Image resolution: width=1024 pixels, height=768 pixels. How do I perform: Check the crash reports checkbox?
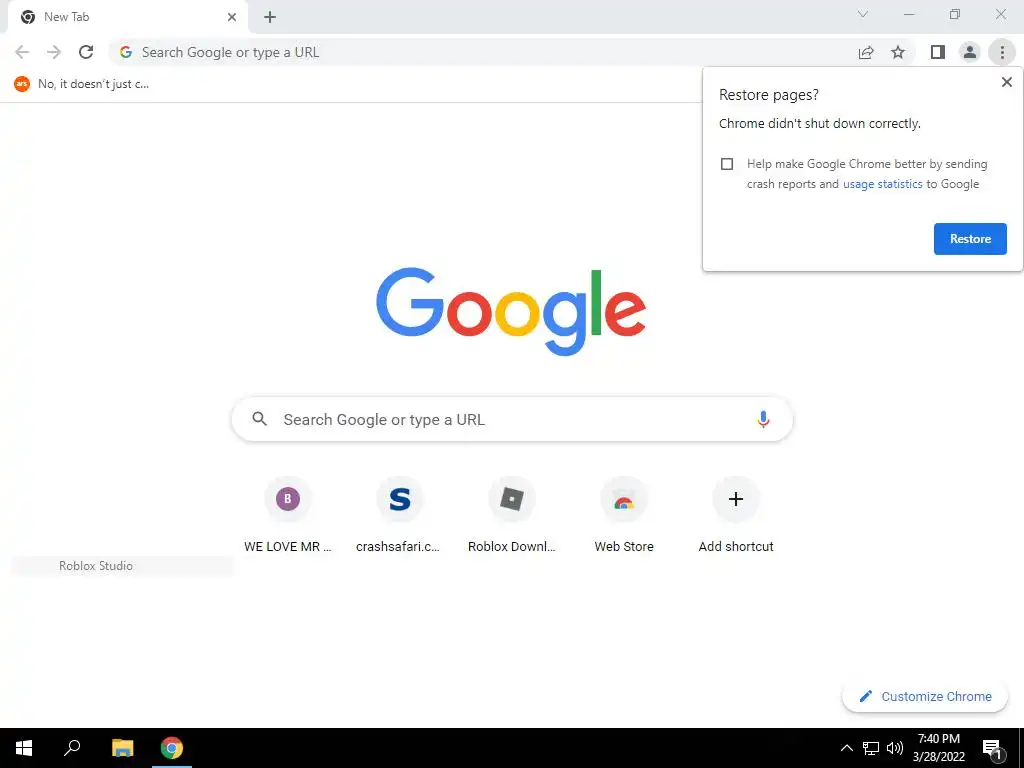click(x=727, y=164)
